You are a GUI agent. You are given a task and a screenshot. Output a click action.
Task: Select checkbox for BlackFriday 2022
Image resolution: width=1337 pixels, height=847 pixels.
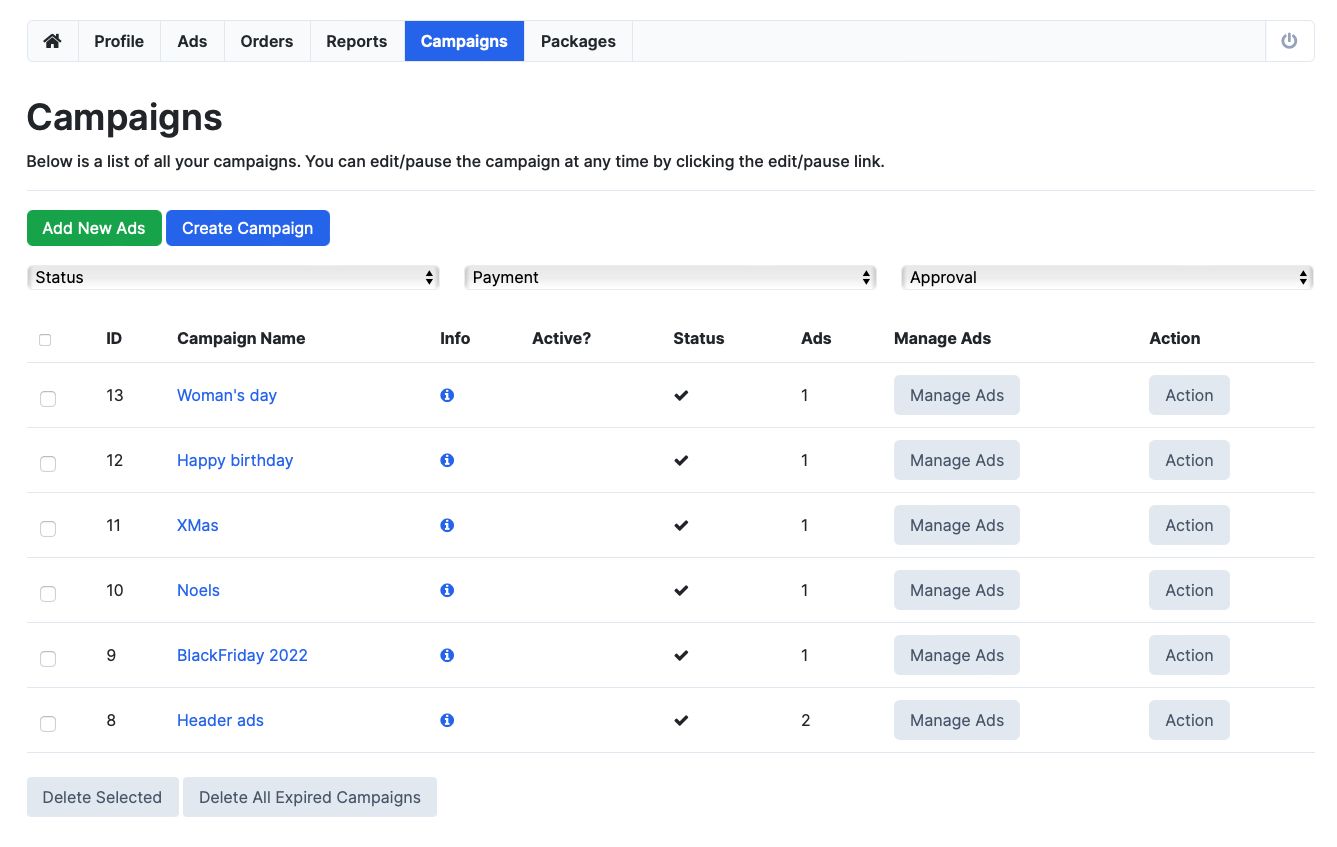tap(48, 659)
